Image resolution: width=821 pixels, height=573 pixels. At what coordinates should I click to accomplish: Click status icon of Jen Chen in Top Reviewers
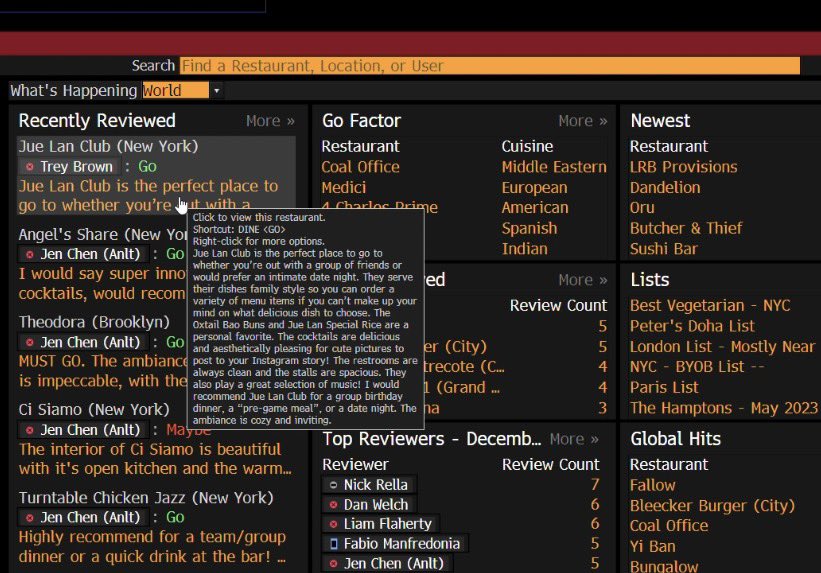pos(334,564)
